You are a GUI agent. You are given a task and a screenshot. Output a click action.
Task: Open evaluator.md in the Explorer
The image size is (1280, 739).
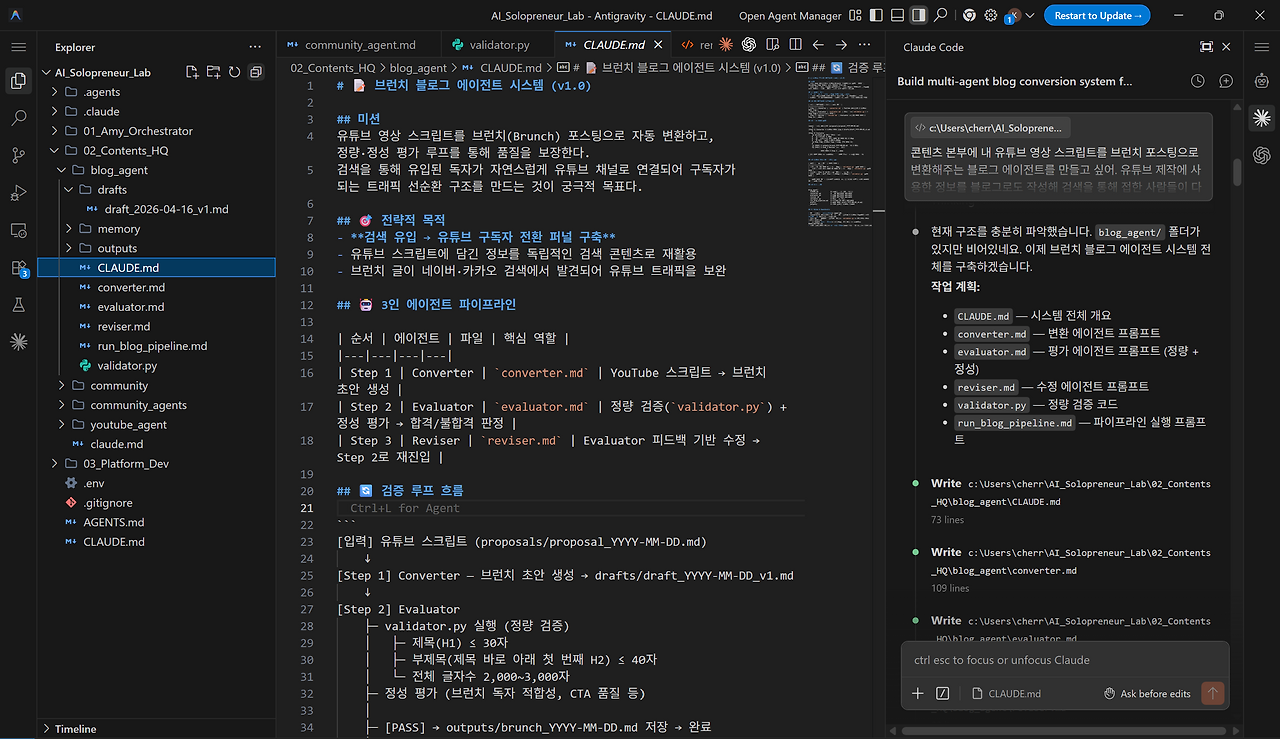coord(156,307)
